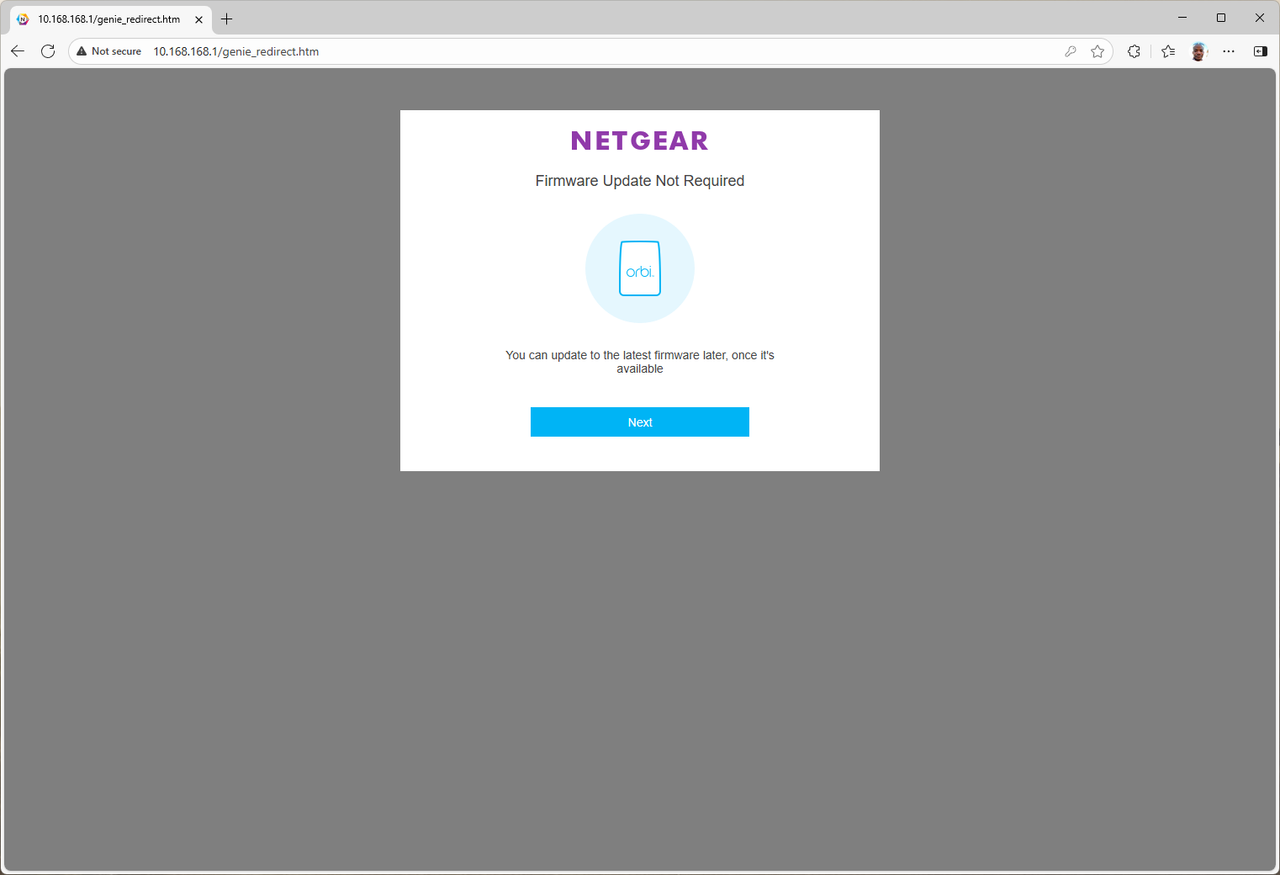Click 'You can update to the latest firmware' text
The width and height of the screenshot is (1280, 875).
click(x=640, y=362)
